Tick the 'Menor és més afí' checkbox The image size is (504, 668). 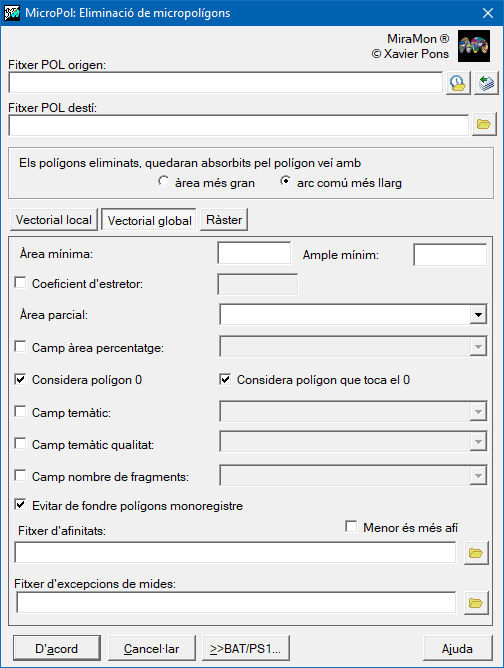point(351,527)
